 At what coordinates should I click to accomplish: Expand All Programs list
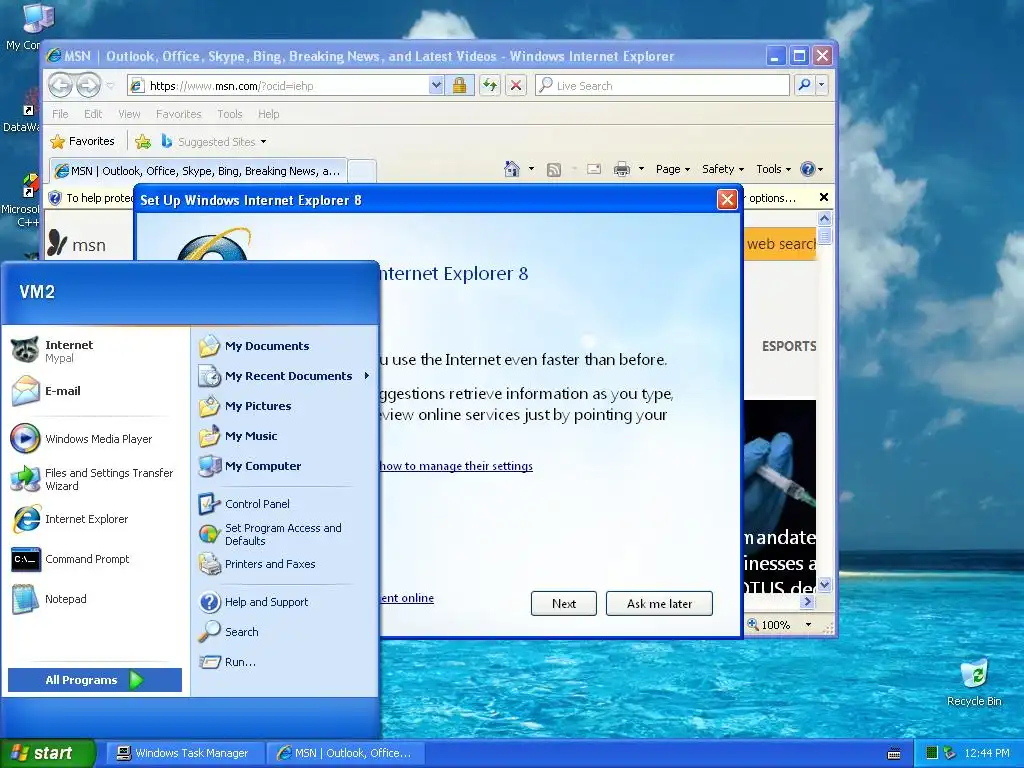coord(95,680)
